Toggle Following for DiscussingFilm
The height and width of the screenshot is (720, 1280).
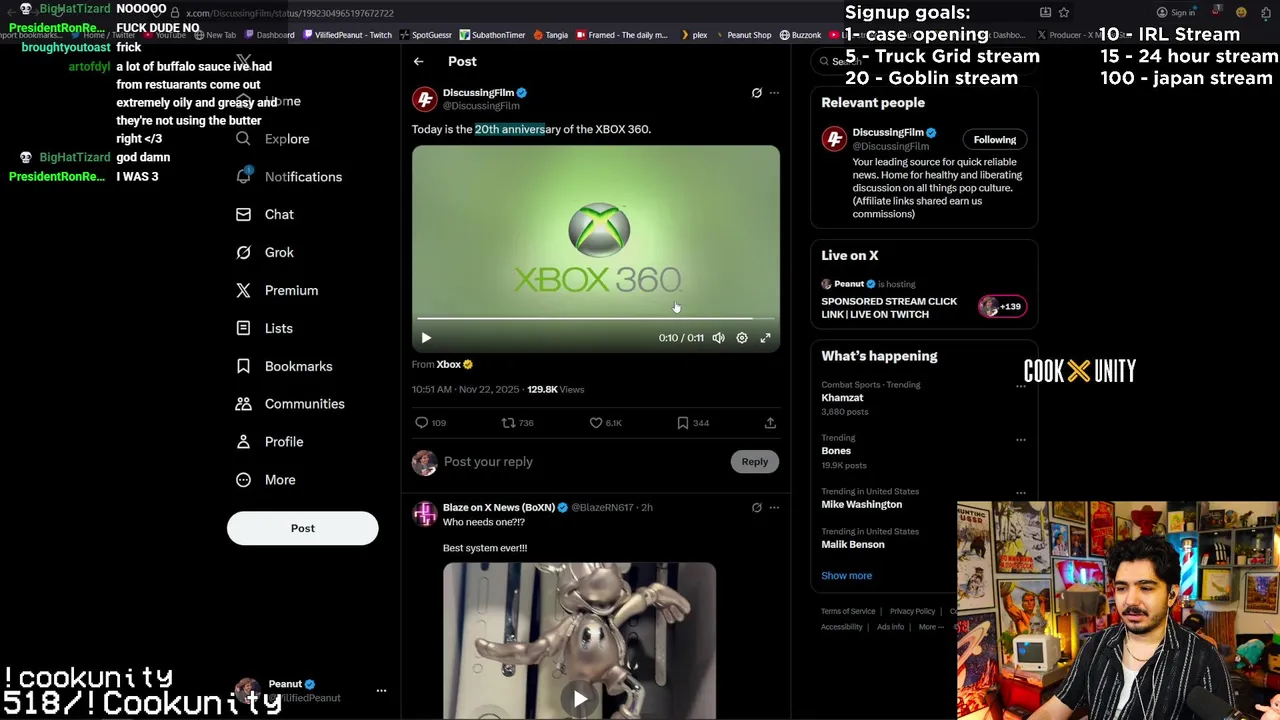(x=995, y=140)
